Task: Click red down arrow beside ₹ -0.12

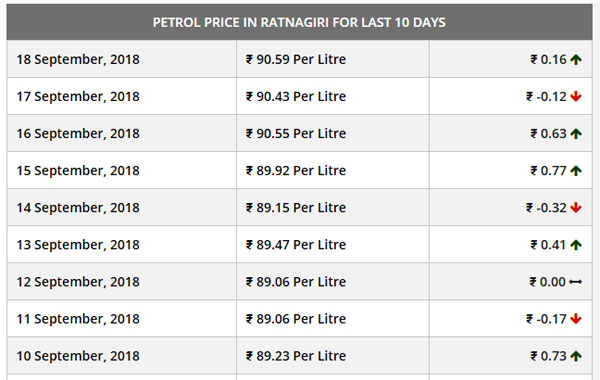Action: [x=576, y=96]
